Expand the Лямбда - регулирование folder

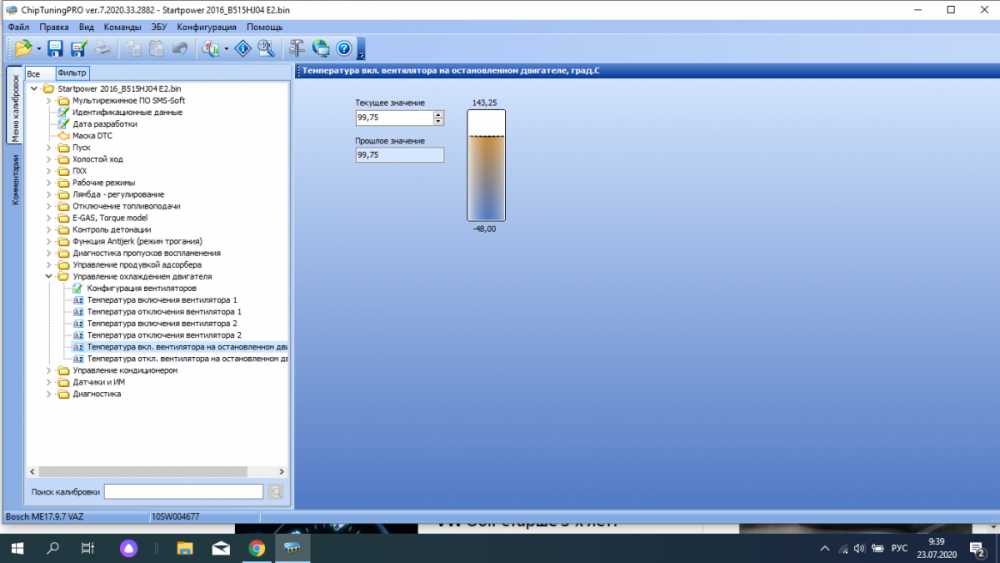point(49,194)
